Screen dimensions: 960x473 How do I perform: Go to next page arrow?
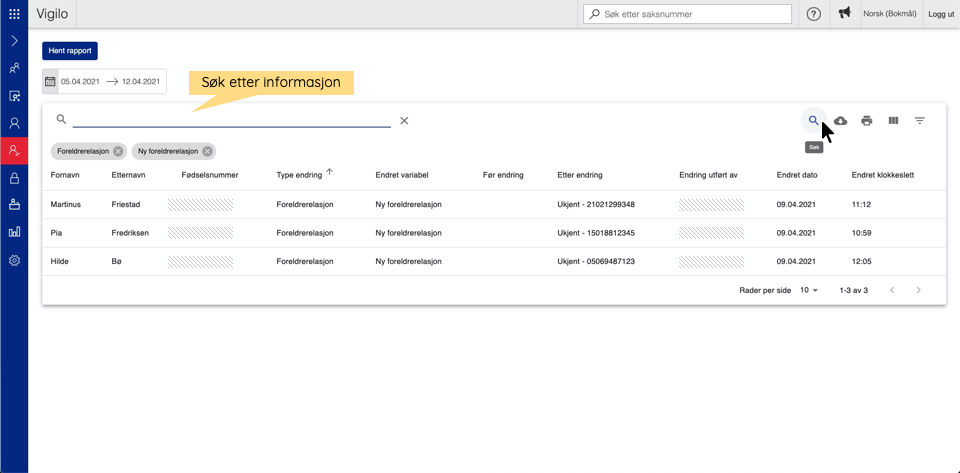click(918, 290)
